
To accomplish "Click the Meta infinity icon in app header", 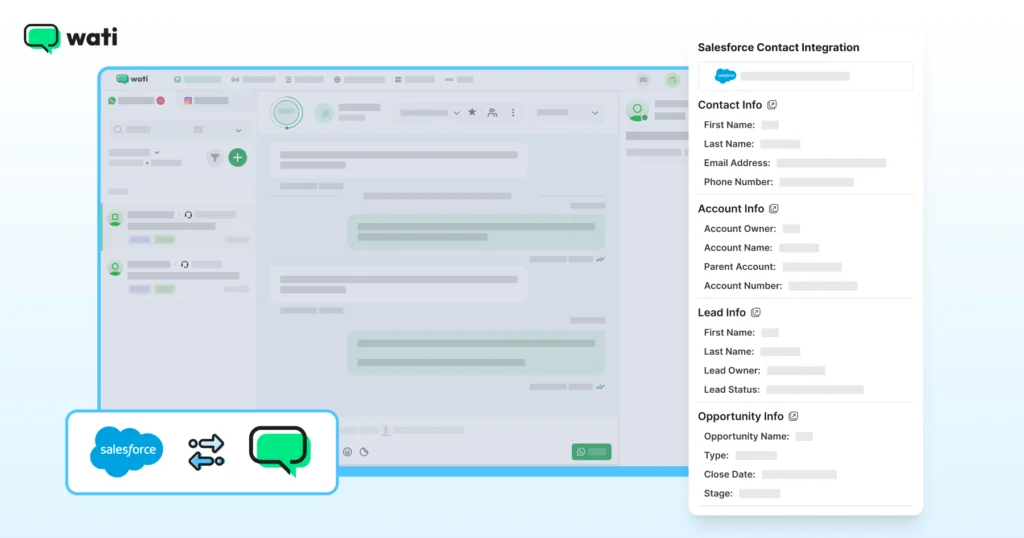I will coord(643,80).
